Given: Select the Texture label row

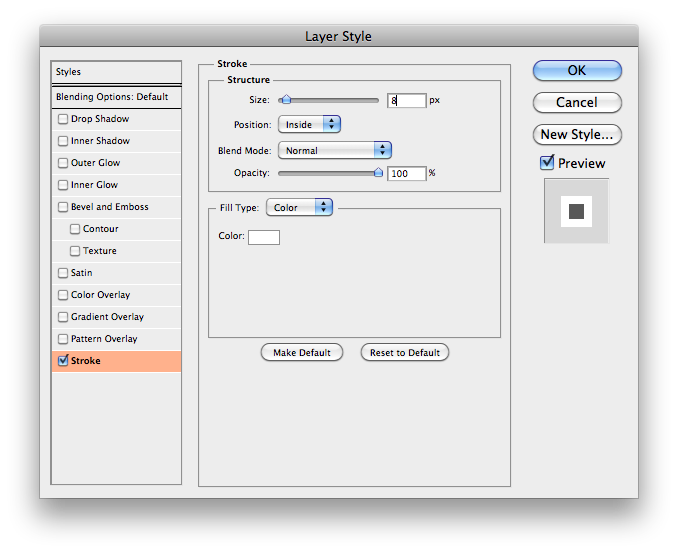Looking at the screenshot, I should click(x=100, y=251).
